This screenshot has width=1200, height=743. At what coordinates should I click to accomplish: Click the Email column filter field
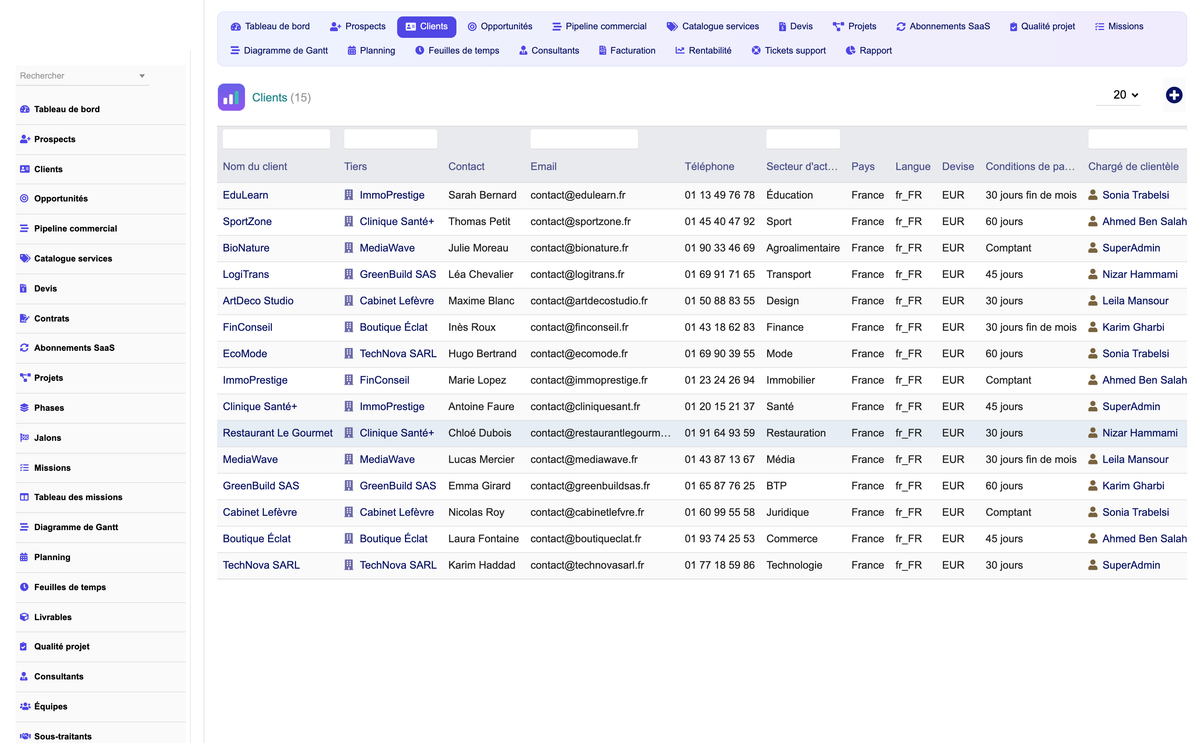[x=584, y=139]
